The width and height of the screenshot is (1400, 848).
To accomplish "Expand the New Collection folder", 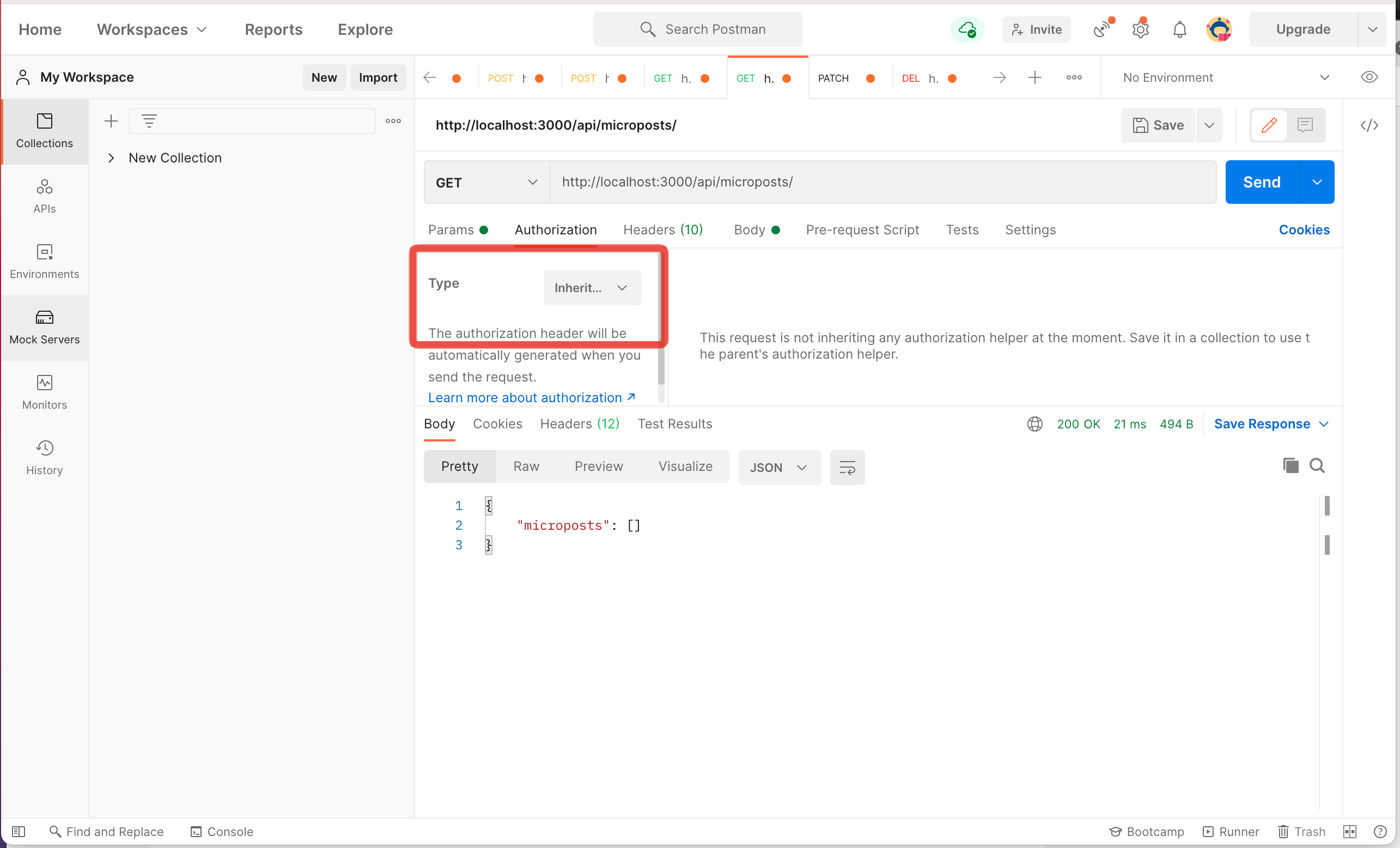I will [111, 158].
